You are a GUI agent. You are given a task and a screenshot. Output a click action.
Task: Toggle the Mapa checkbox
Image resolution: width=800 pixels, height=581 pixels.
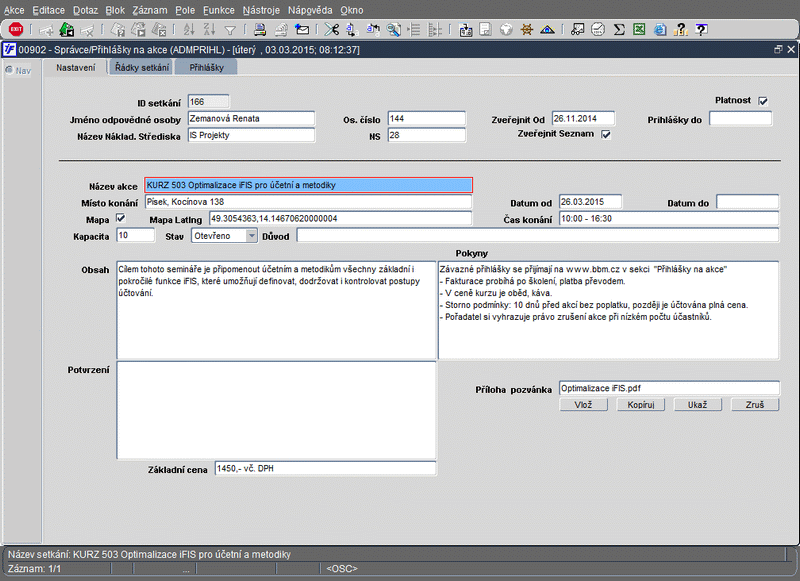pos(121,218)
